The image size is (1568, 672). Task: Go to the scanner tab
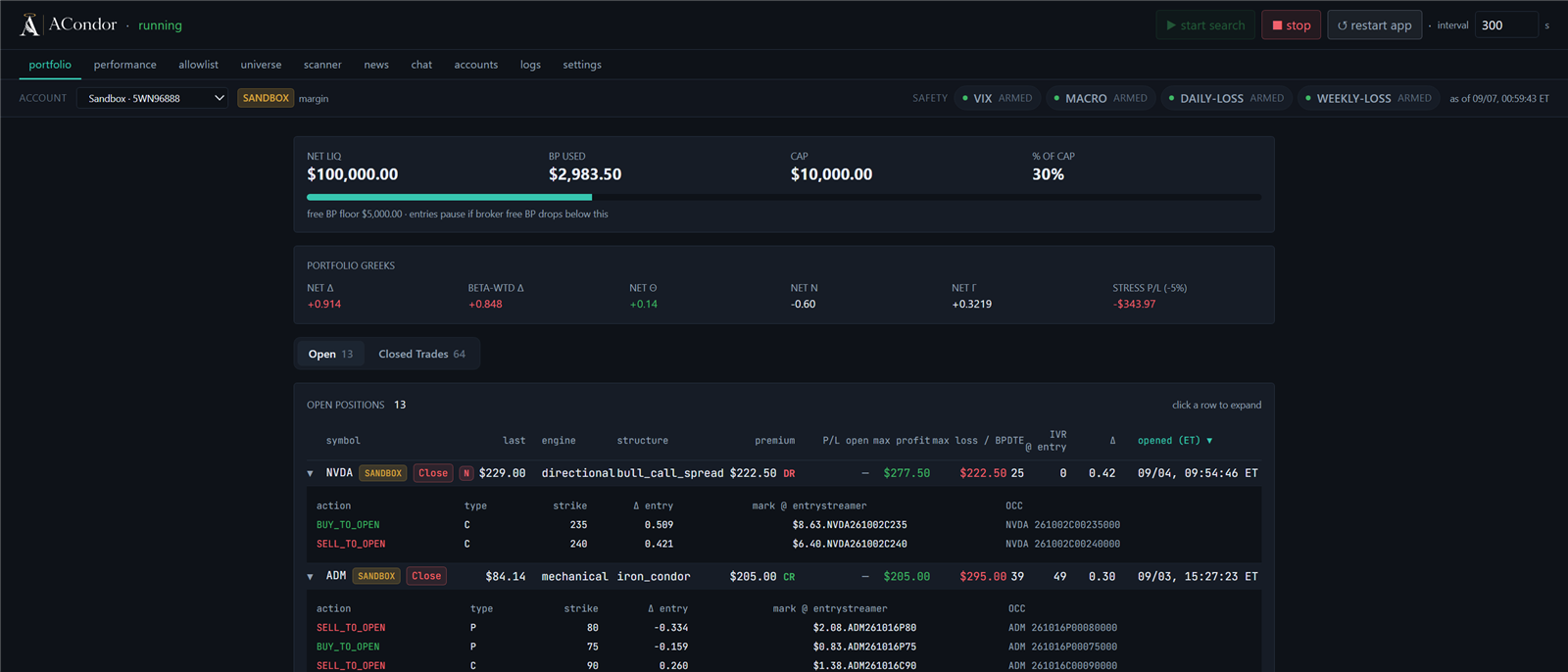(x=322, y=65)
